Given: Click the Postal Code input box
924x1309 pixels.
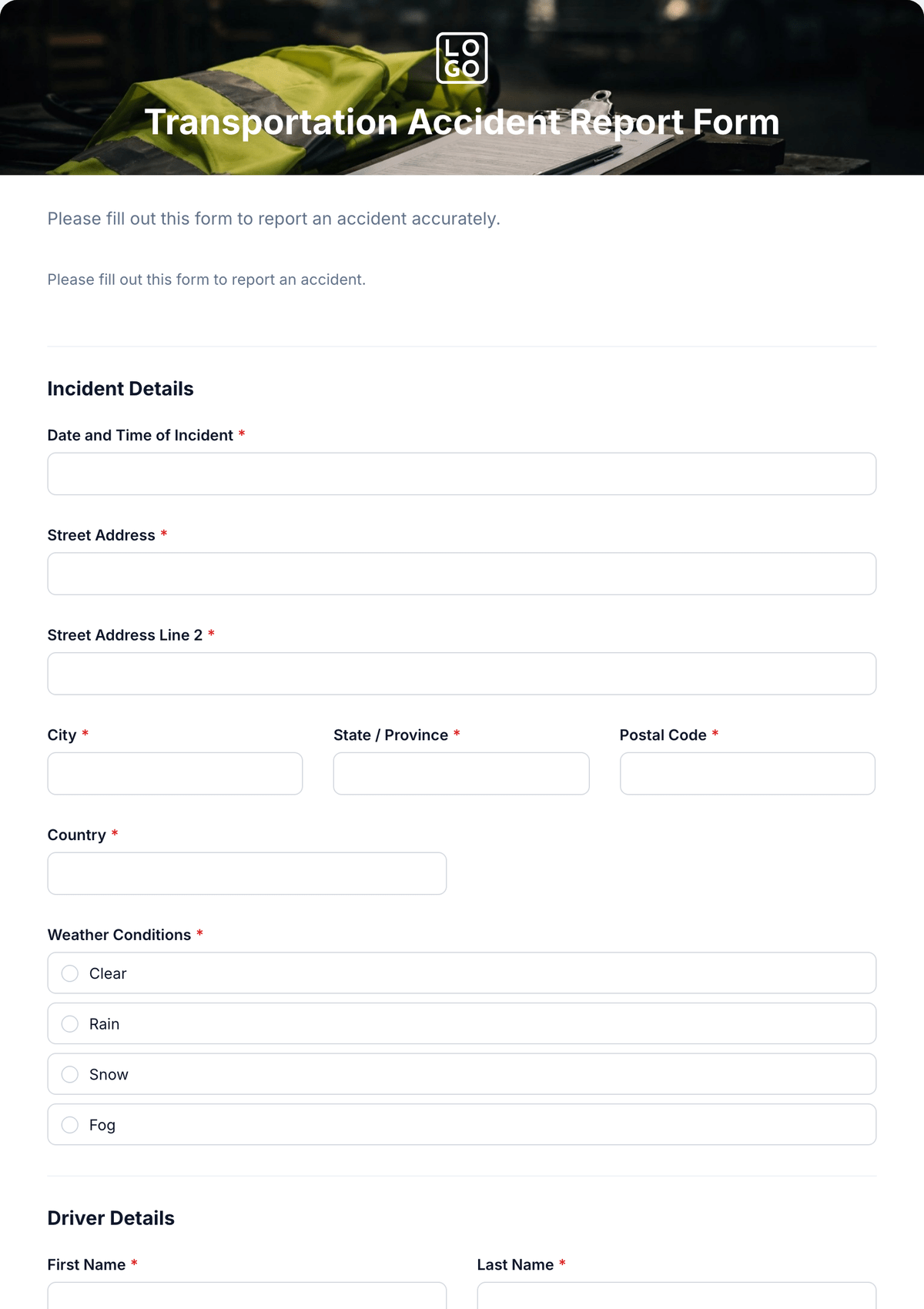Looking at the screenshot, I should (x=748, y=774).
